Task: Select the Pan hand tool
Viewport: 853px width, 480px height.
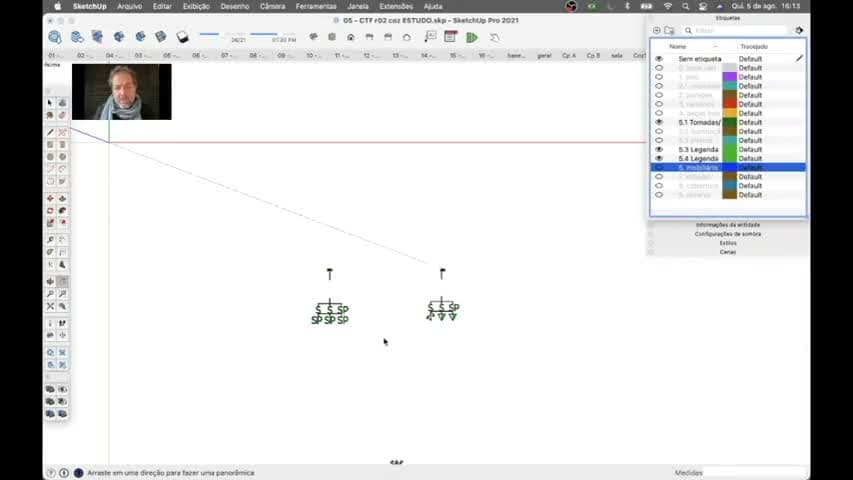Action: [62, 281]
